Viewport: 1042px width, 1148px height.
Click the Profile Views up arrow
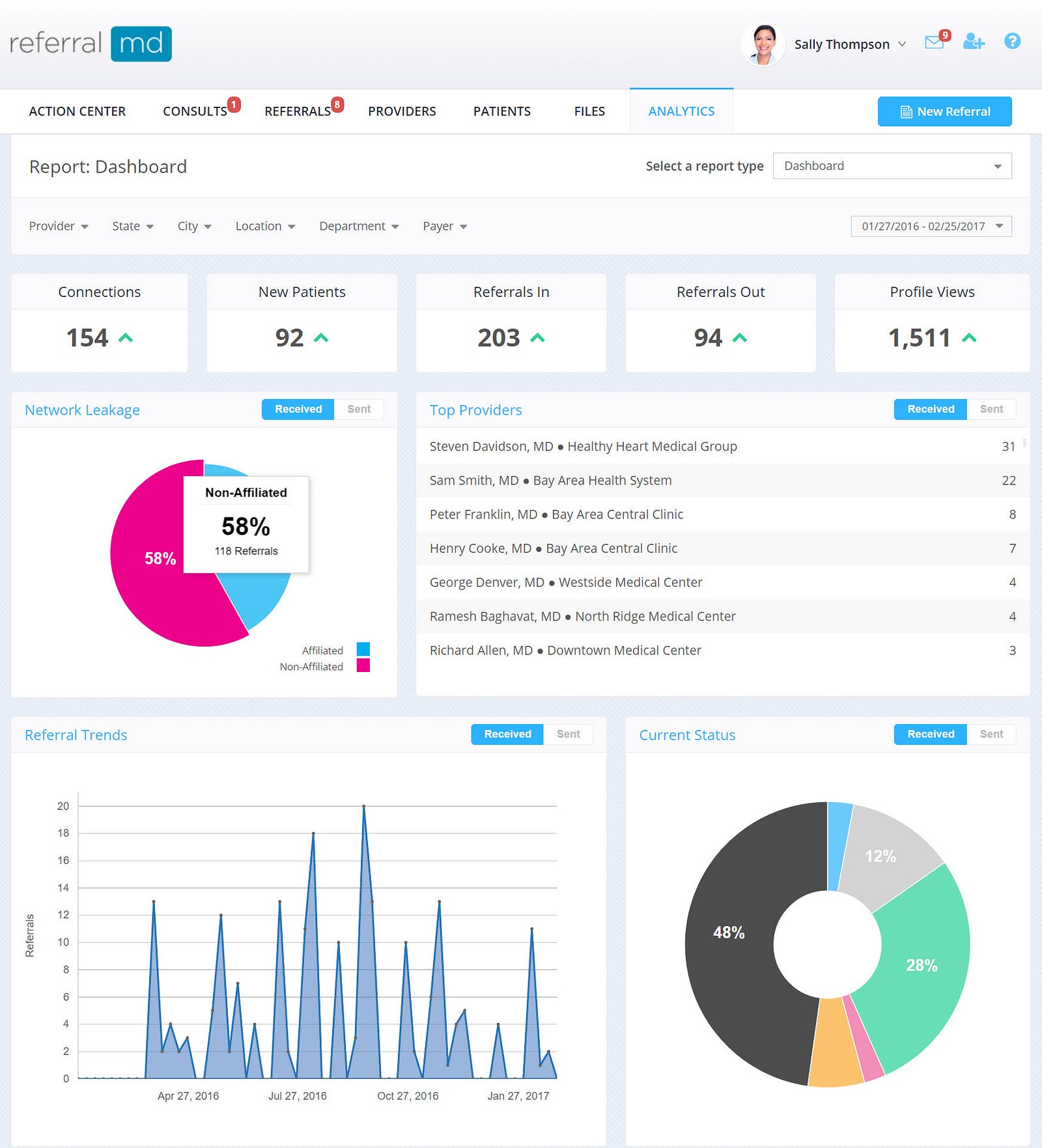click(969, 337)
